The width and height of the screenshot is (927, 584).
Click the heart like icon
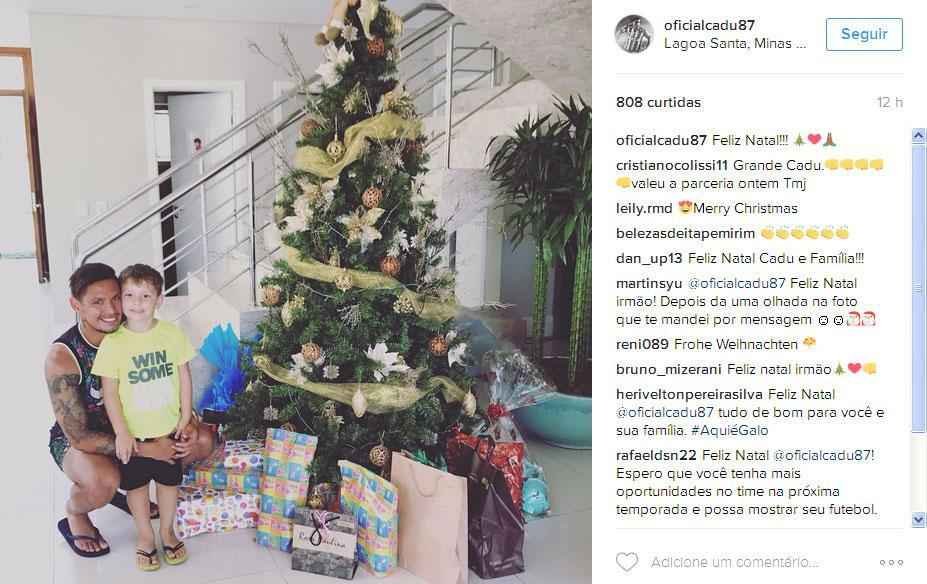pos(627,562)
